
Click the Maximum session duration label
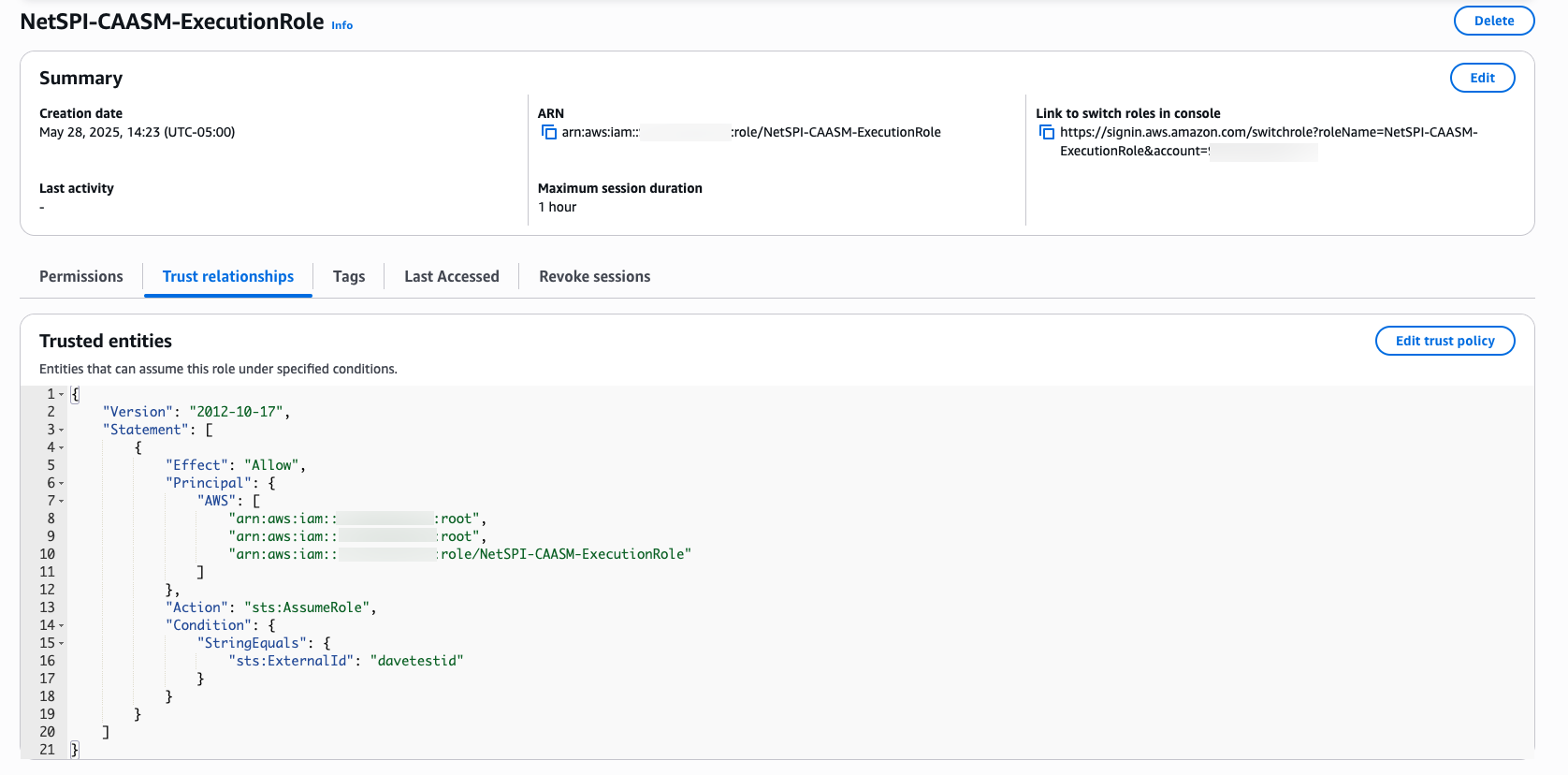(x=620, y=188)
